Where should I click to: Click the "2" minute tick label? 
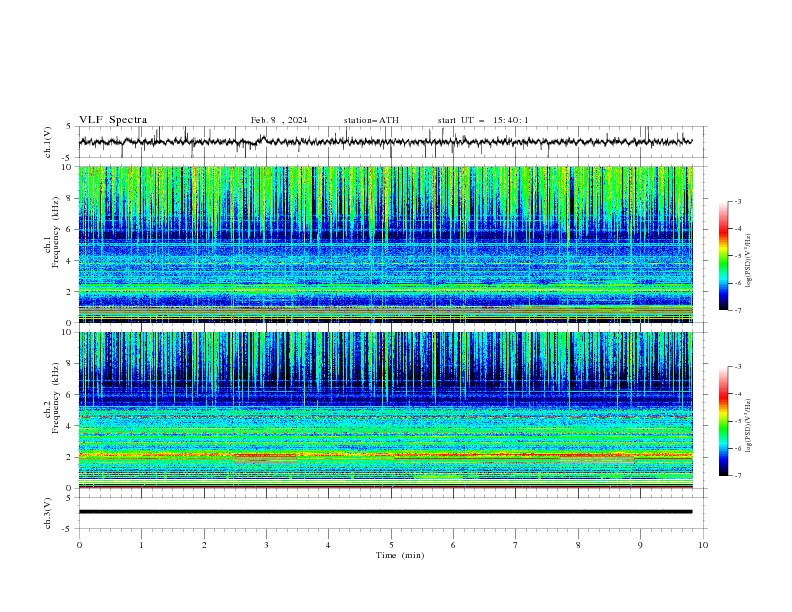click(x=204, y=545)
